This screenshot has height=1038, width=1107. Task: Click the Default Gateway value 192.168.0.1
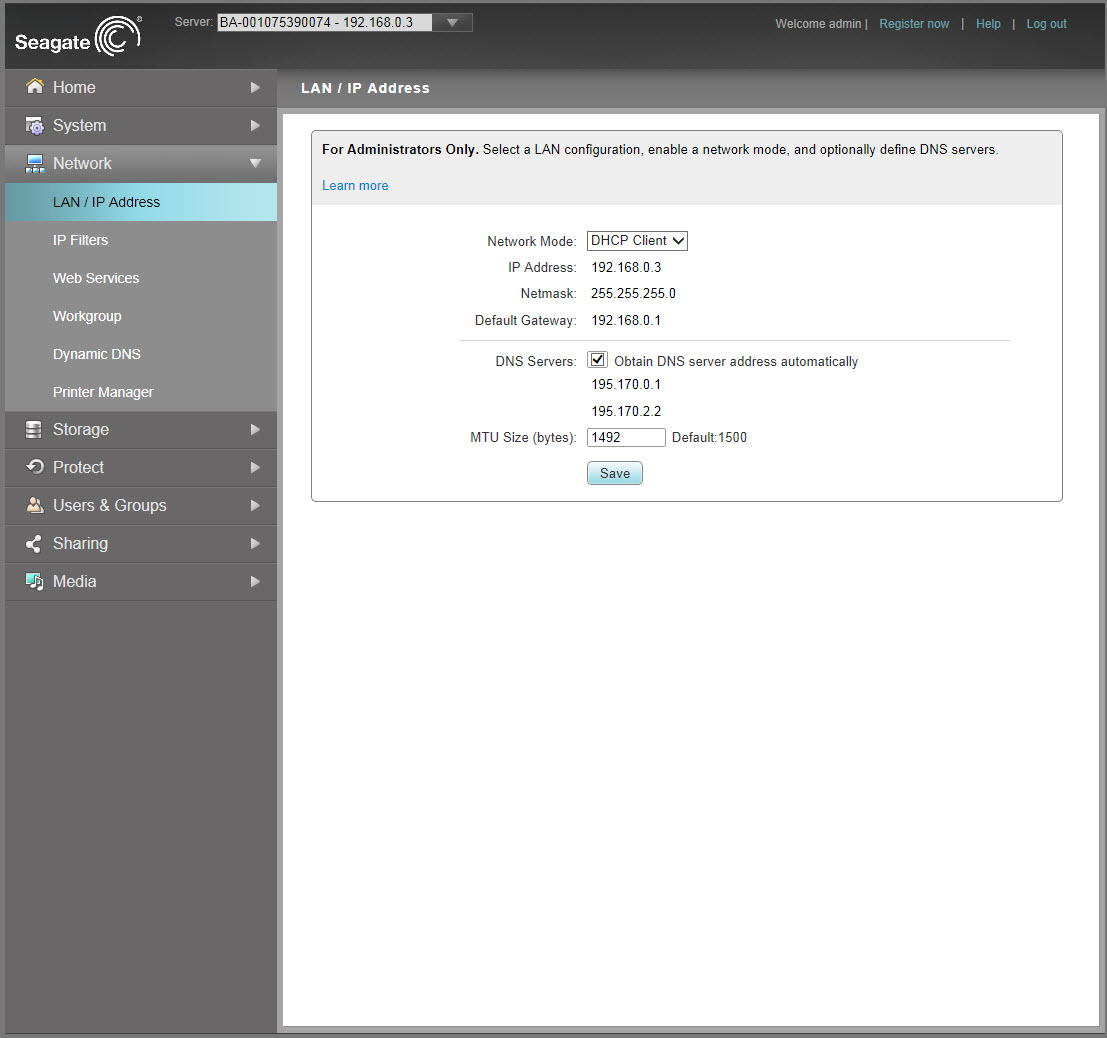626,321
